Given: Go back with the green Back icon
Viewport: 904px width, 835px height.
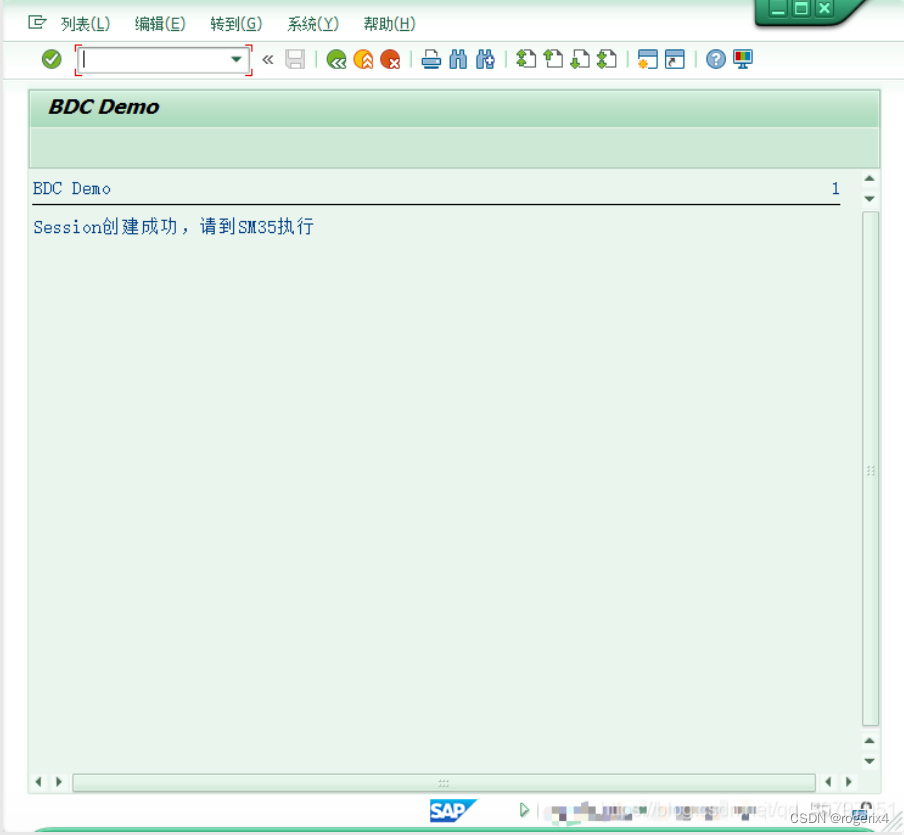Looking at the screenshot, I should coord(336,59).
